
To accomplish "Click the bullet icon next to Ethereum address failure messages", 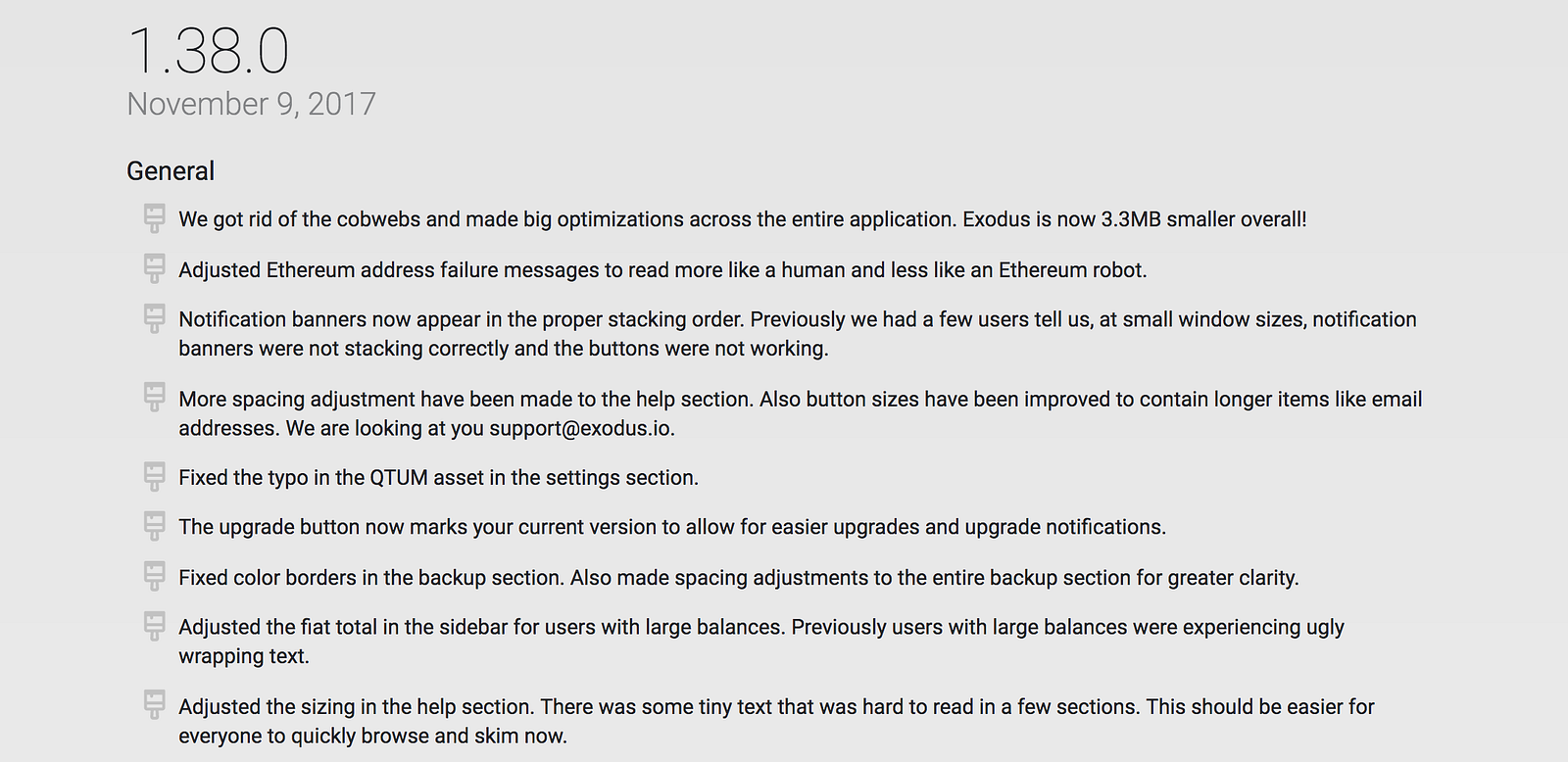I will (x=154, y=268).
